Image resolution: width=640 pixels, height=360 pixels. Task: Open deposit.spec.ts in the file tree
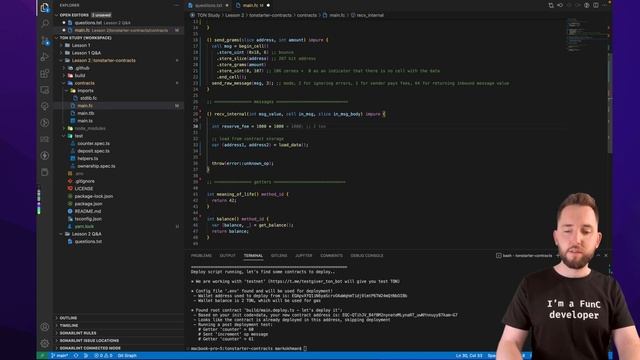[93, 151]
